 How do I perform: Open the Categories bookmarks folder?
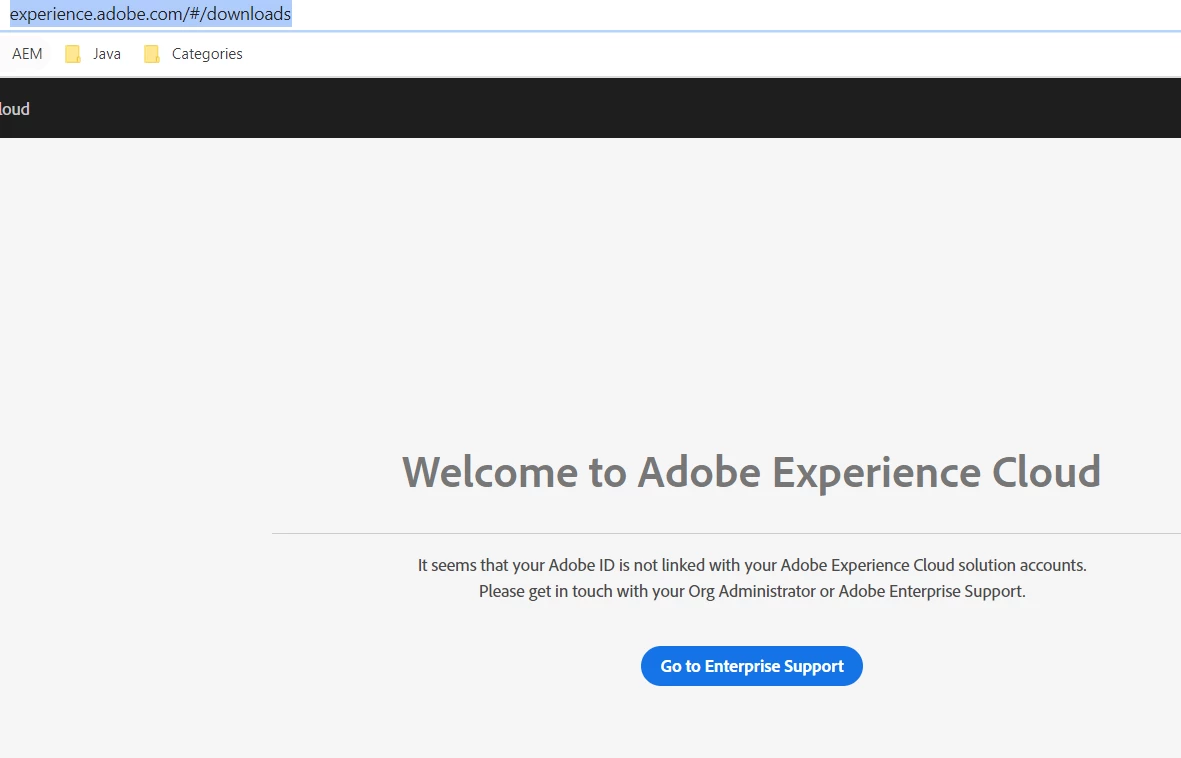click(x=194, y=53)
